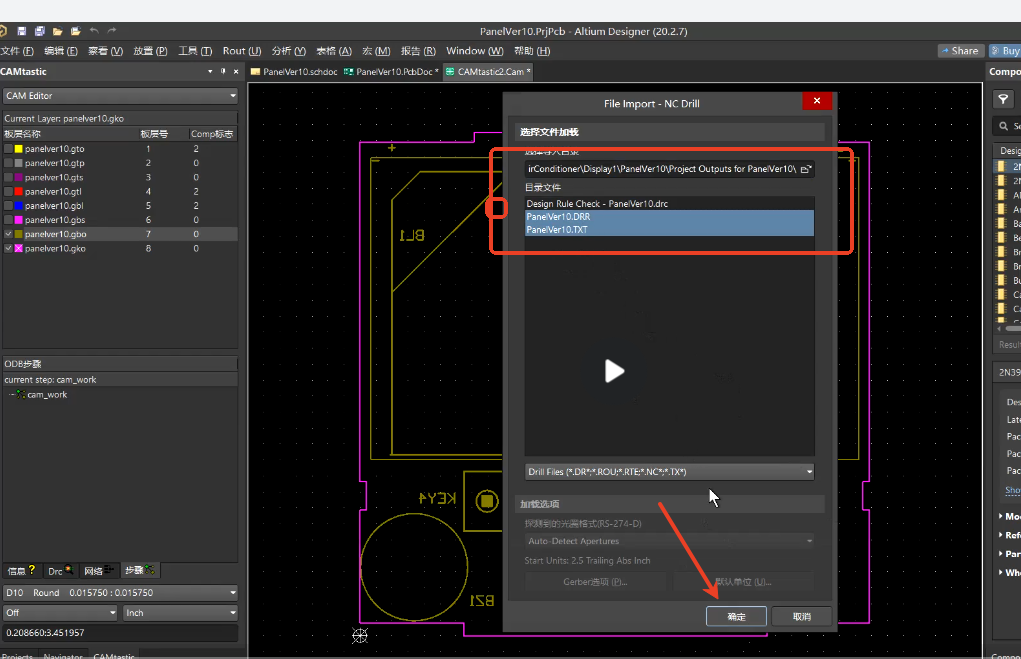Click the Open file folder icon
The width and height of the screenshot is (1021, 659).
(x=57, y=31)
